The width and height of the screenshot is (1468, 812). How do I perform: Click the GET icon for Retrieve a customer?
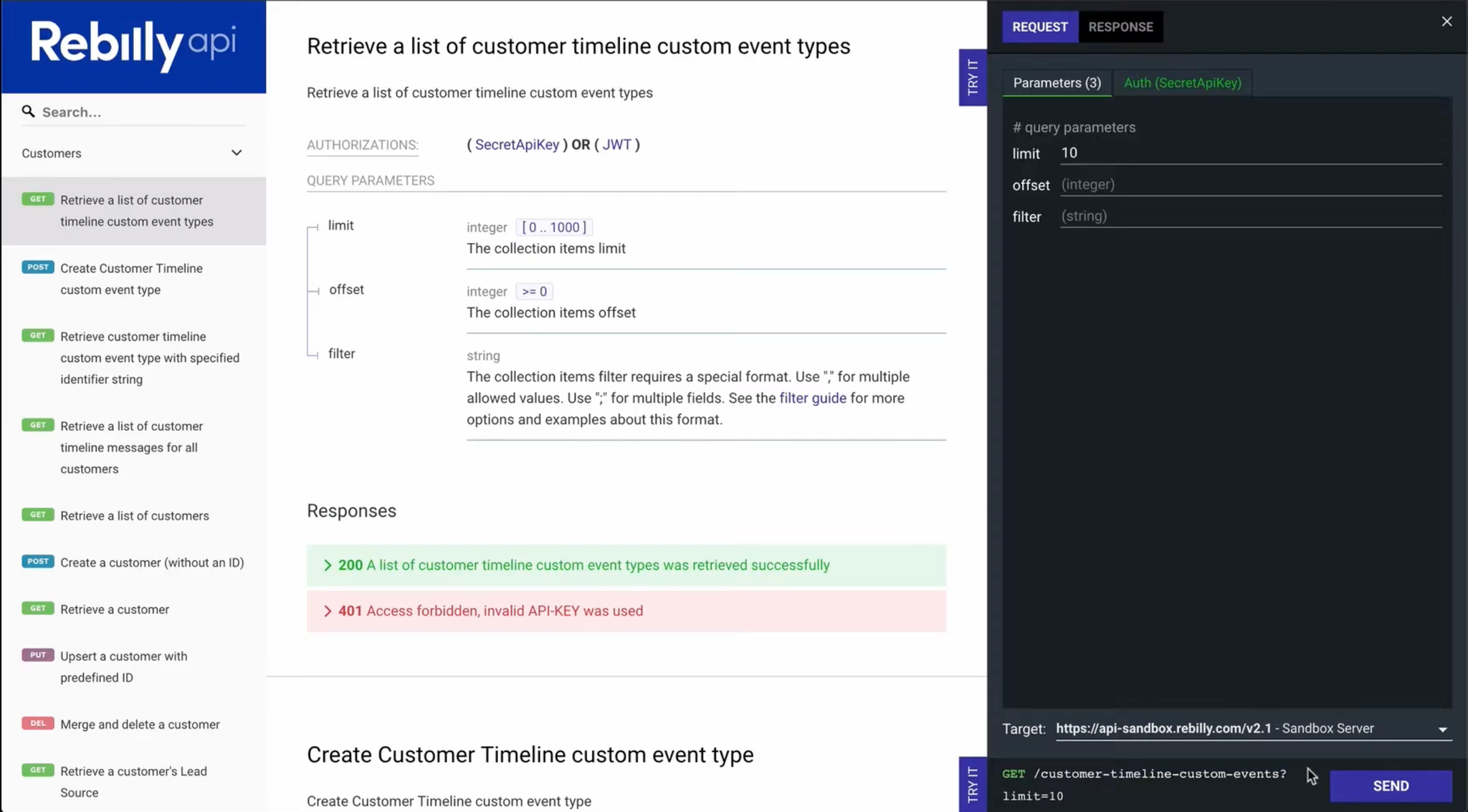[37, 607]
